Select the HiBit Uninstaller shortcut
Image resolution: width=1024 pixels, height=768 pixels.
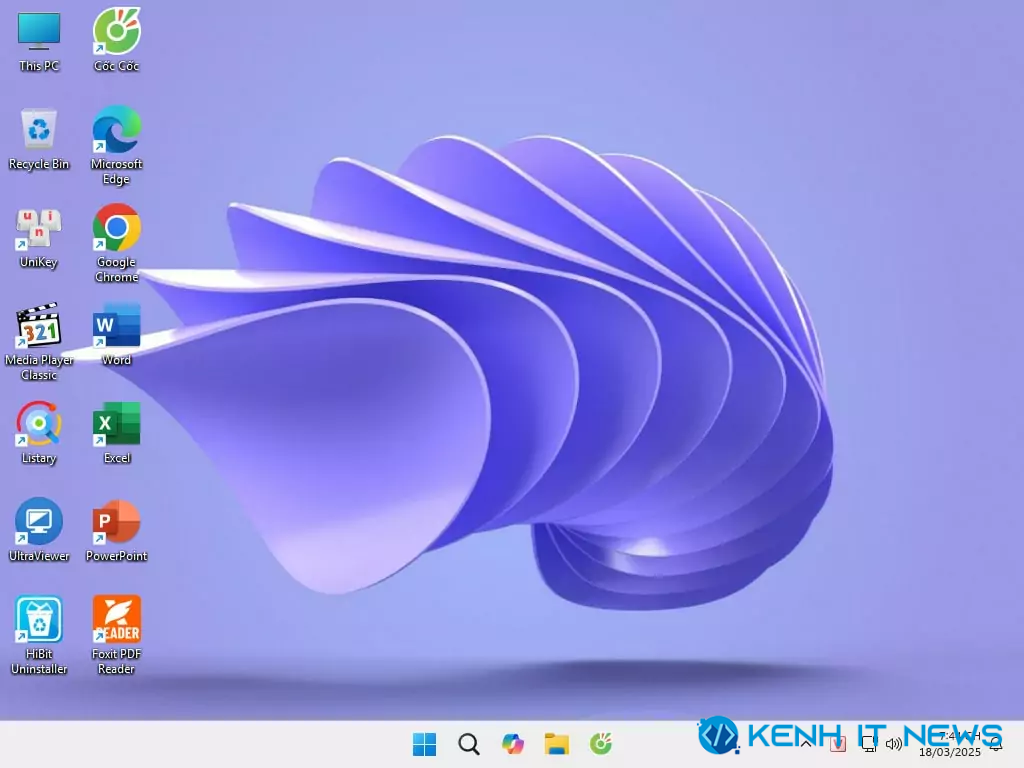[x=39, y=635]
